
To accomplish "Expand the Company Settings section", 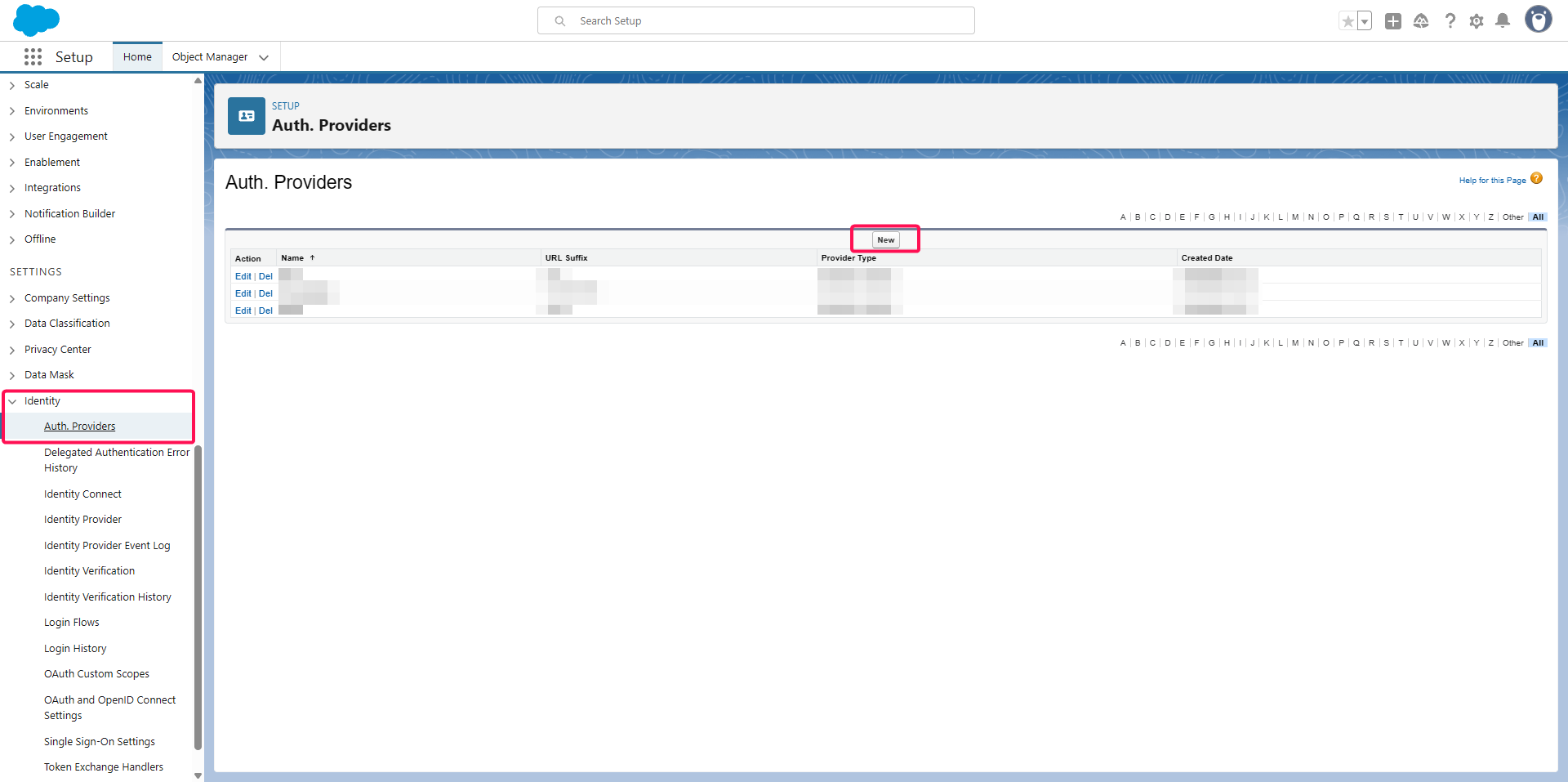I will pos(12,299).
